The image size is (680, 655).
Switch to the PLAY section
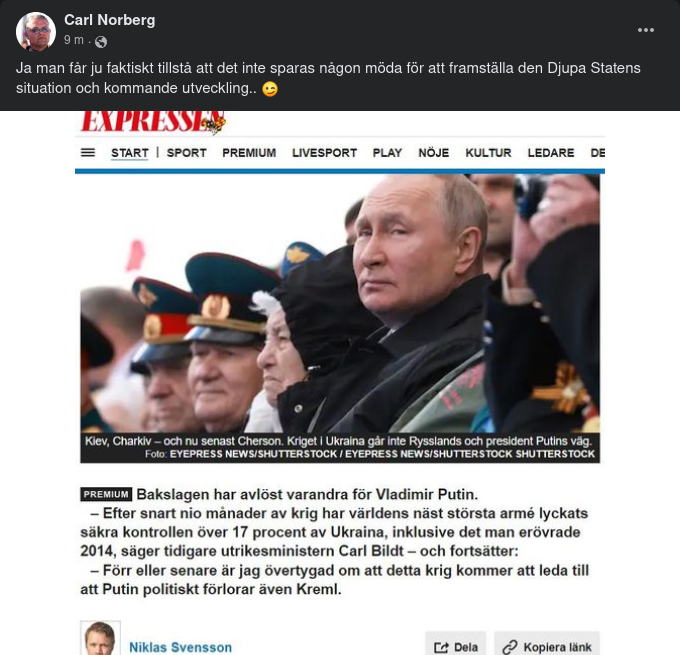pyautogui.click(x=387, y=153)
